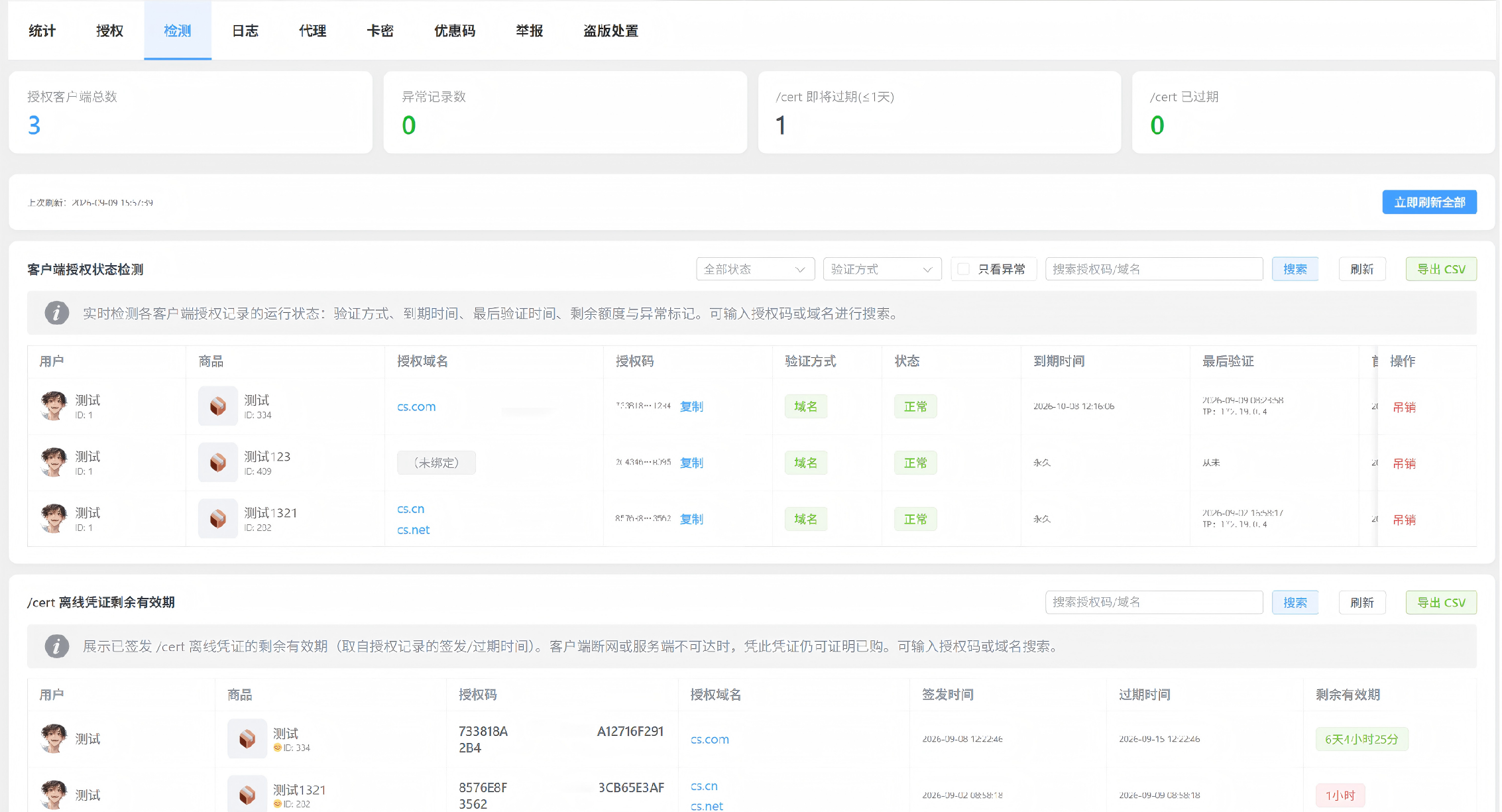Expand the 全部状态 dropdown
The width and height of the screenshot is (1502, 812).
tap(755, 269)
